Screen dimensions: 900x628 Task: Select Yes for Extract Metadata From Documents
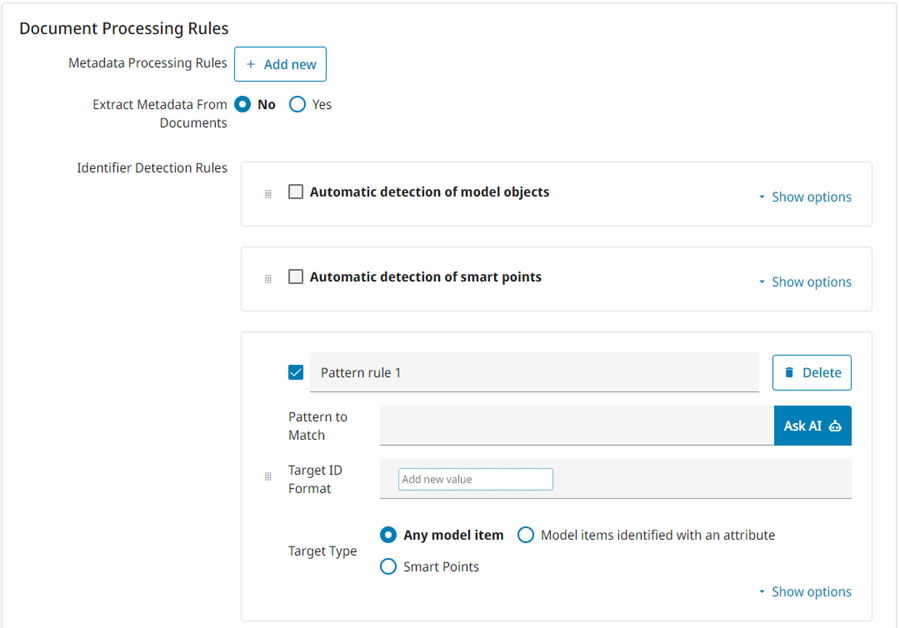(297, 104)
